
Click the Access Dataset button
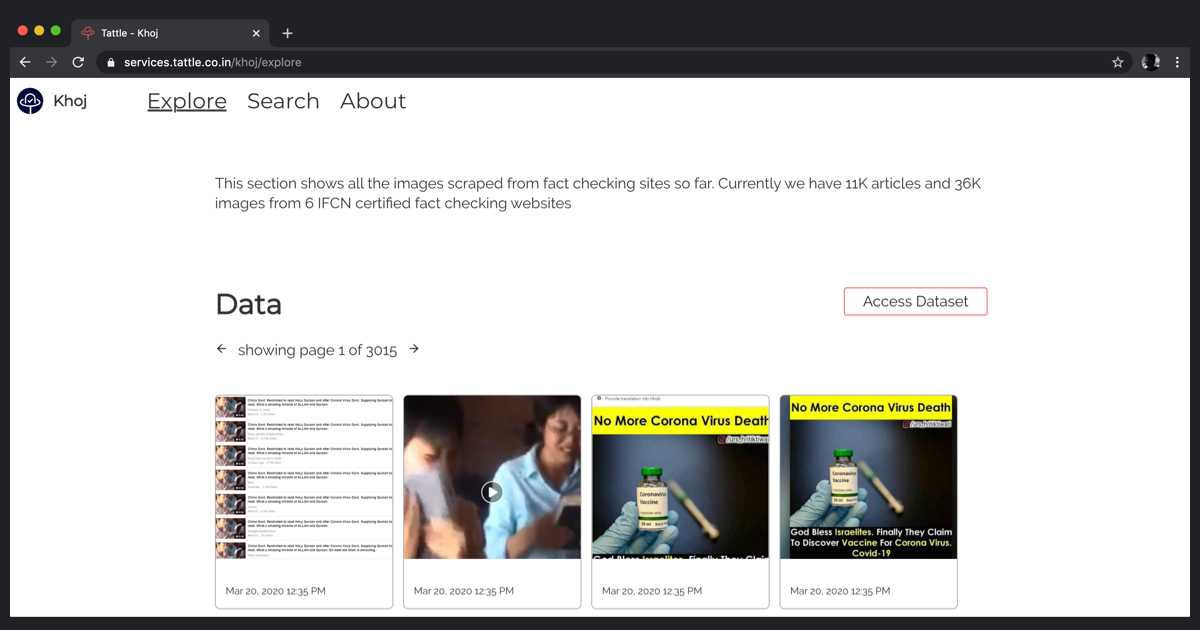click(915, 301)
